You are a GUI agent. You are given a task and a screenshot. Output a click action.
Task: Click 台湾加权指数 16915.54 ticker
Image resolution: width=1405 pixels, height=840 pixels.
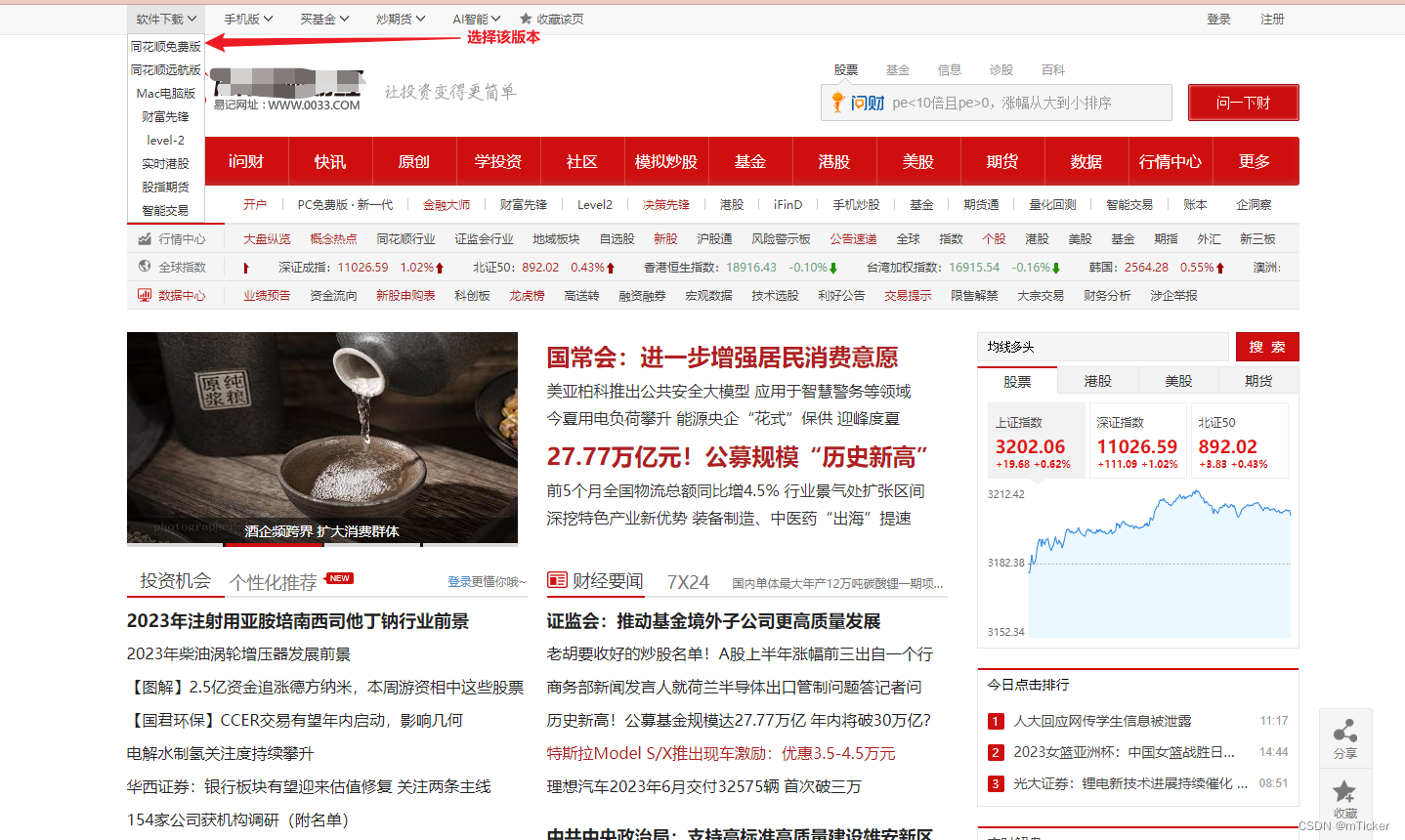pos(963,267)
